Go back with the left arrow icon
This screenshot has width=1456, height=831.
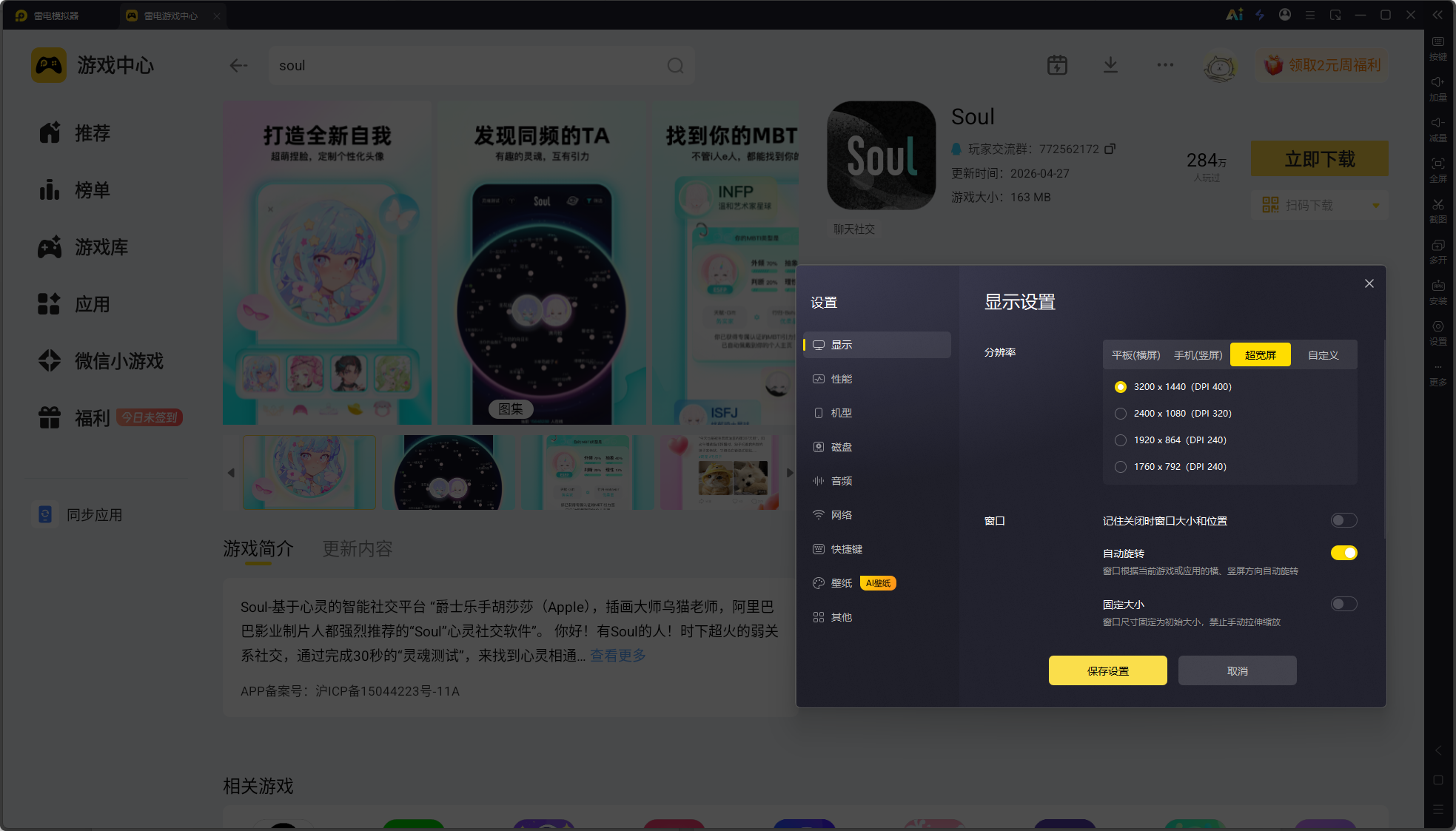[x=238, y=66]
